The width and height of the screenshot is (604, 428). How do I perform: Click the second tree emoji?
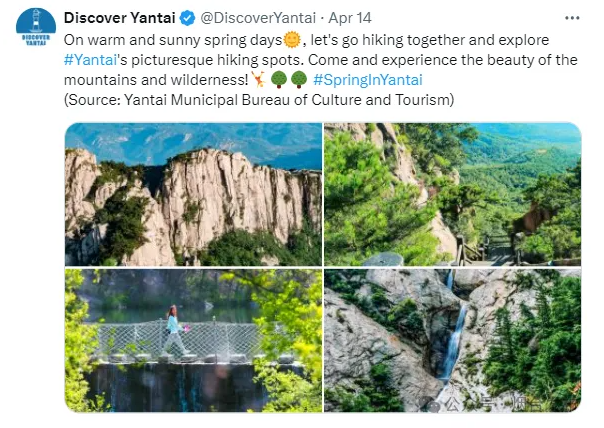pyautogui.click(x=298, y=80)
